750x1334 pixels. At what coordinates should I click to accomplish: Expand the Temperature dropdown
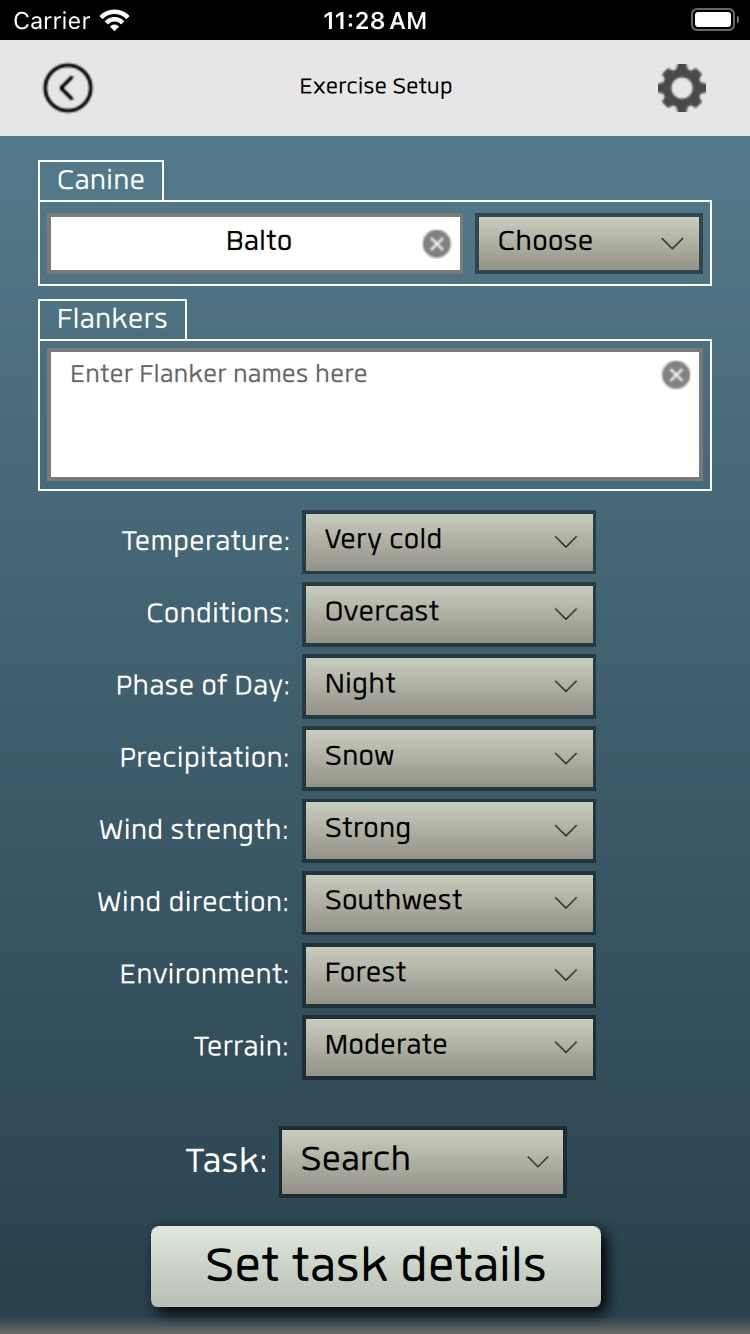(x=449, y=541)
